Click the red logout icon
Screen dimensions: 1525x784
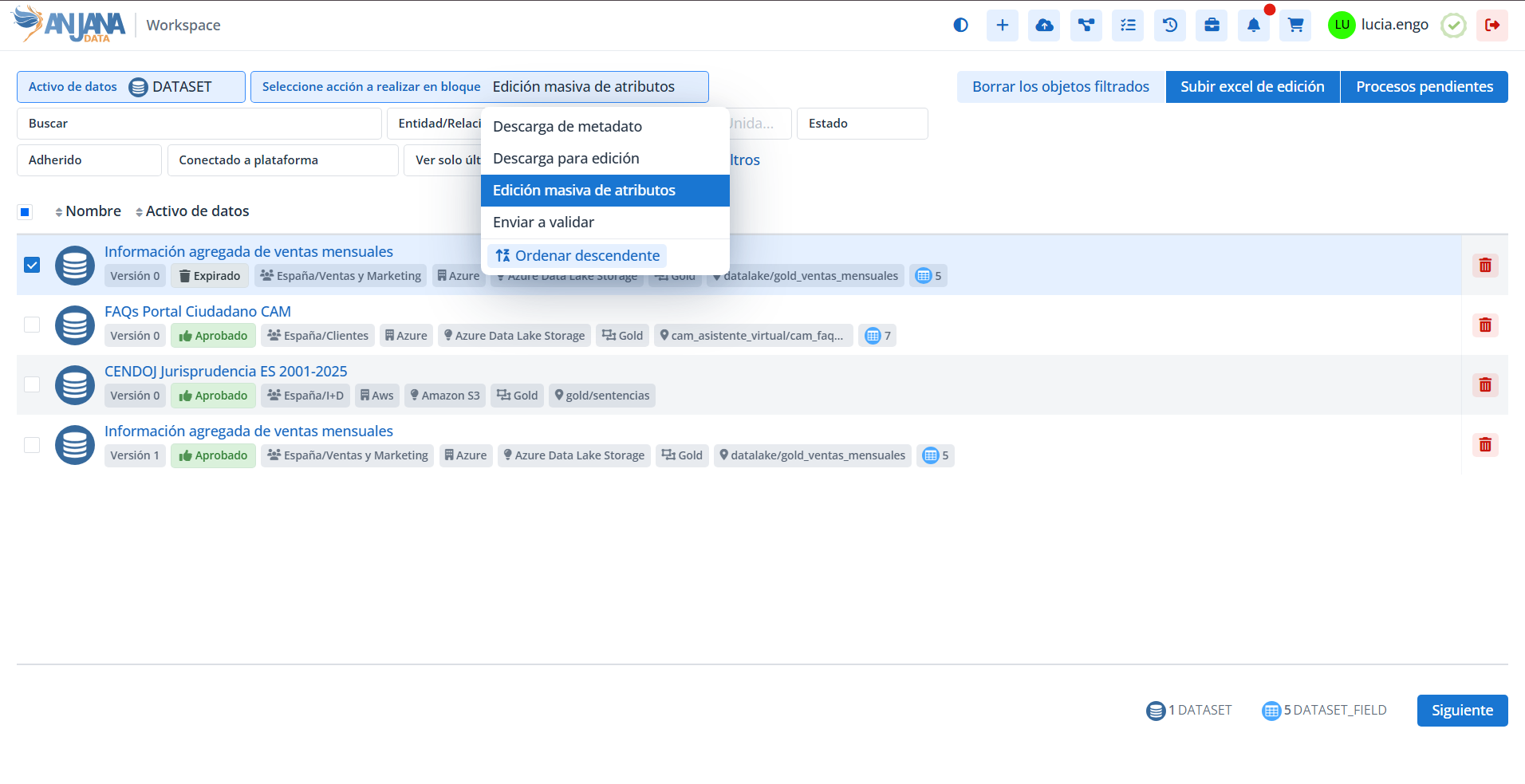pyautogui.click(x=1492, y=26)
